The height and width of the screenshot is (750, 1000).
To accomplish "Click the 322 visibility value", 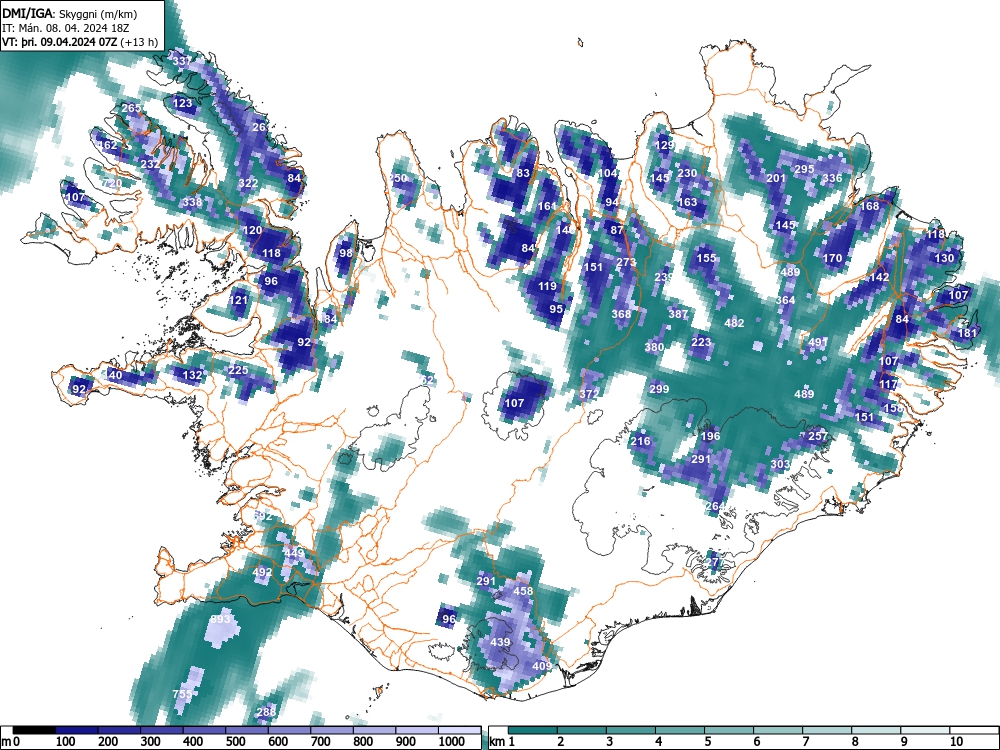I will point(248,184).
